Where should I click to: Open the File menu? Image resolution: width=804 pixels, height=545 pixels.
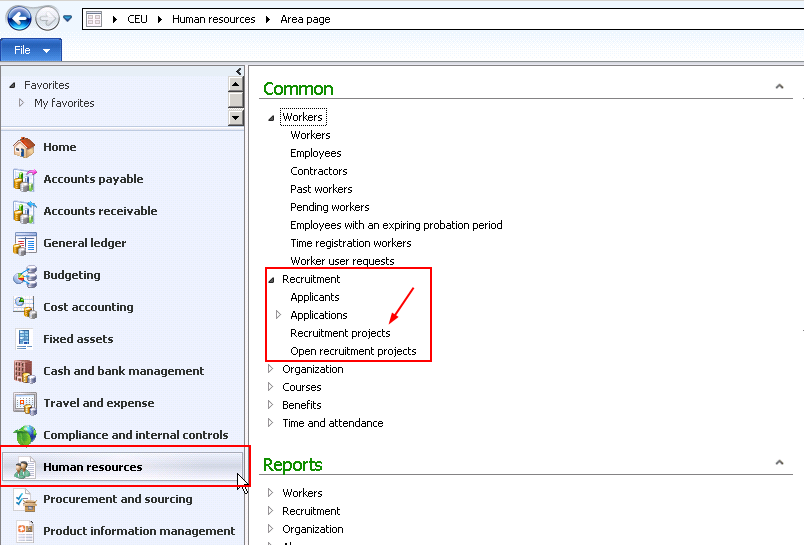[31, 50]
